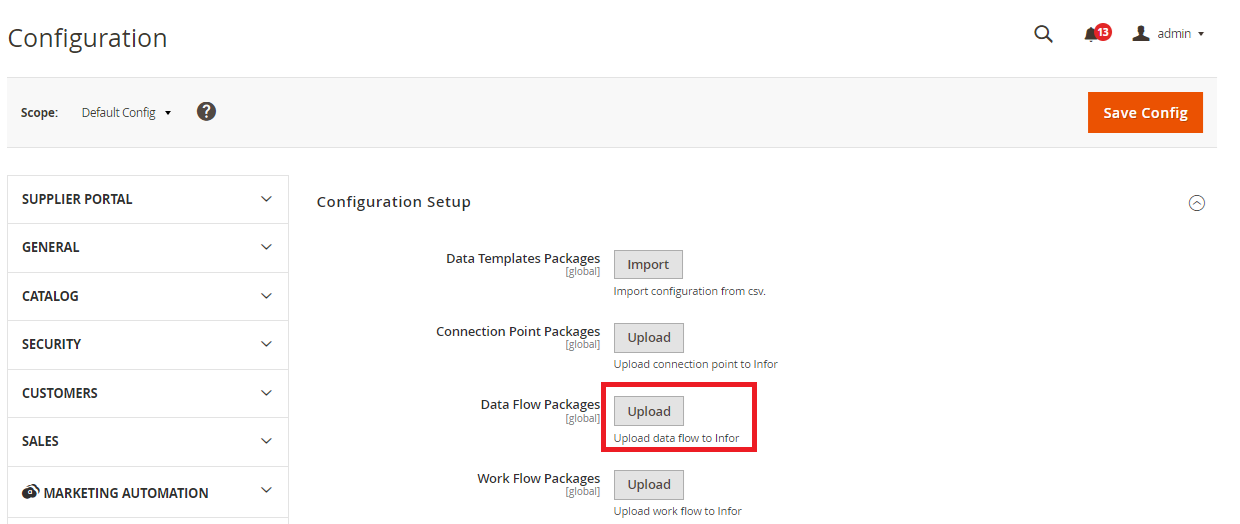Click 'Upload connection point to Infor' note
This screenshot has height=524, width=1240.
[x=696, y=364]
